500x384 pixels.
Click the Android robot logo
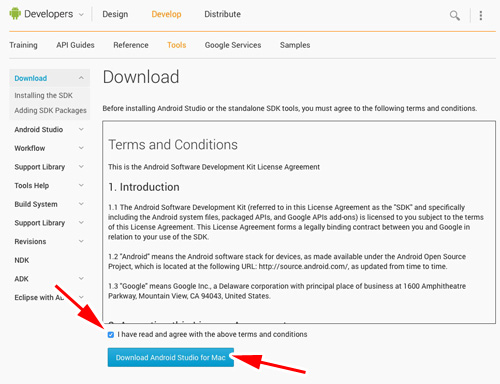tap(15, 14)
